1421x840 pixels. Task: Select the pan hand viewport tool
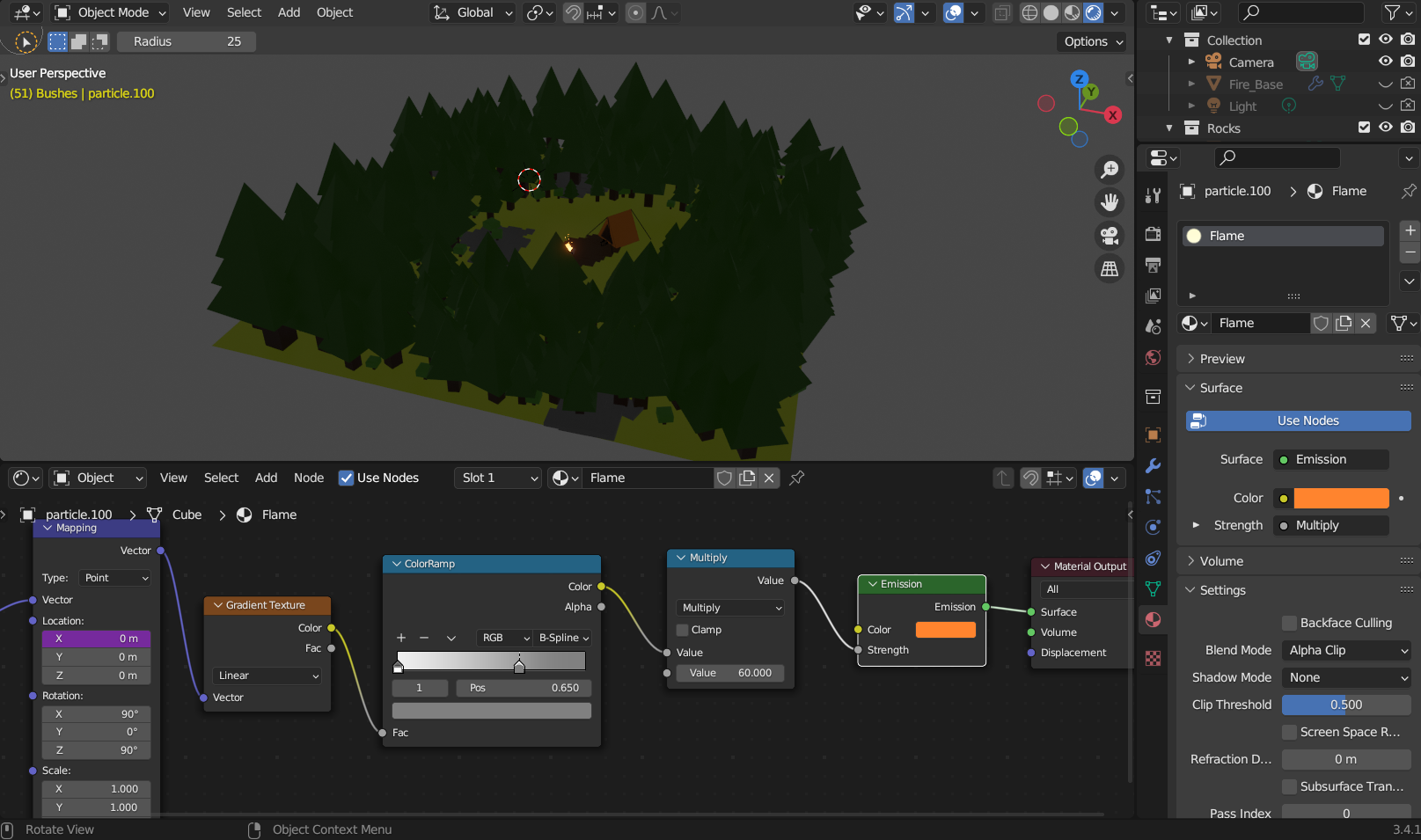(x=1110, y=202)
